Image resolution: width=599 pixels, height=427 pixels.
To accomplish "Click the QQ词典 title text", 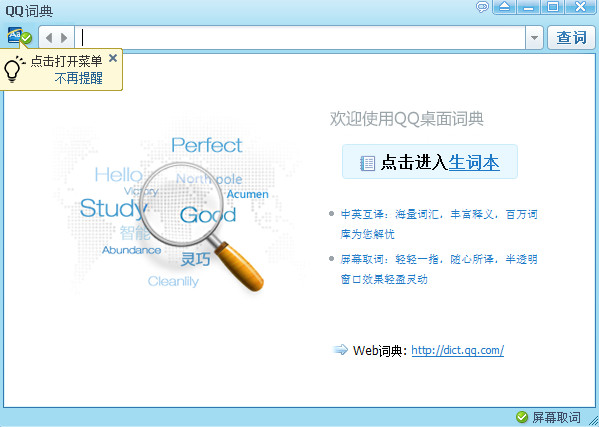I will [29, 11].
